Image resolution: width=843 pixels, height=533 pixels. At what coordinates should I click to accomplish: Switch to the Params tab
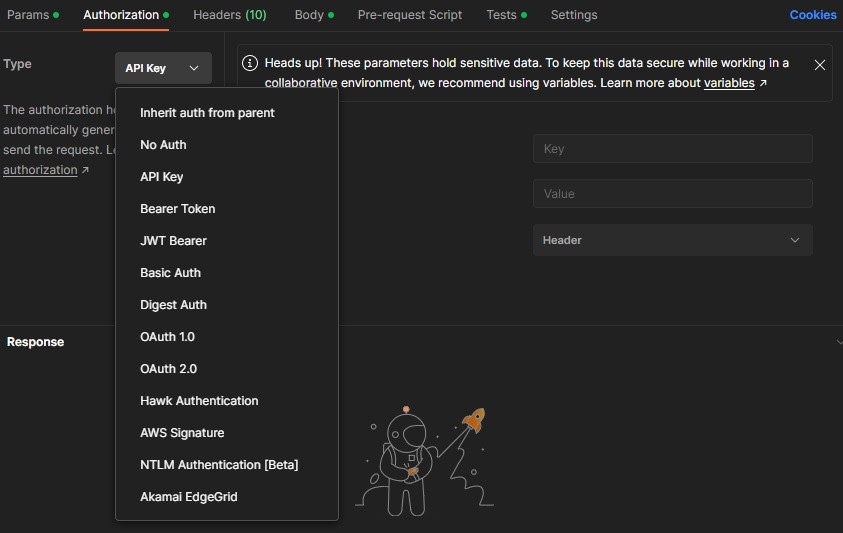(32, 15)
